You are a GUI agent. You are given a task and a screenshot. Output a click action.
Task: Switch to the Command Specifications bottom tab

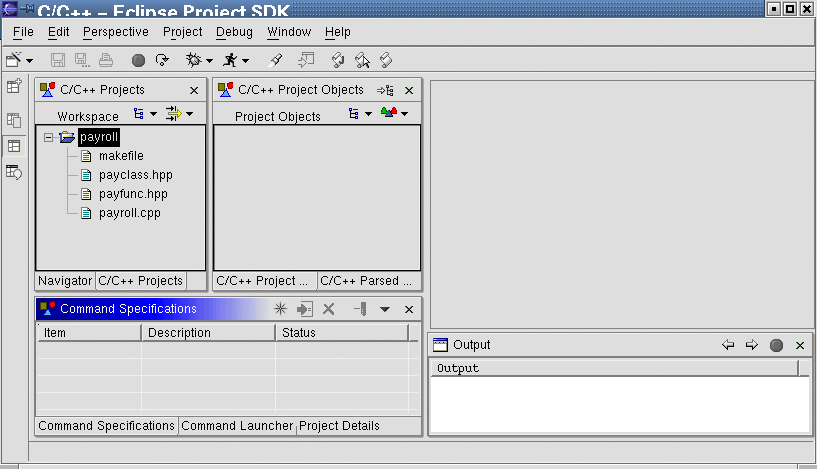click(106, 426)
